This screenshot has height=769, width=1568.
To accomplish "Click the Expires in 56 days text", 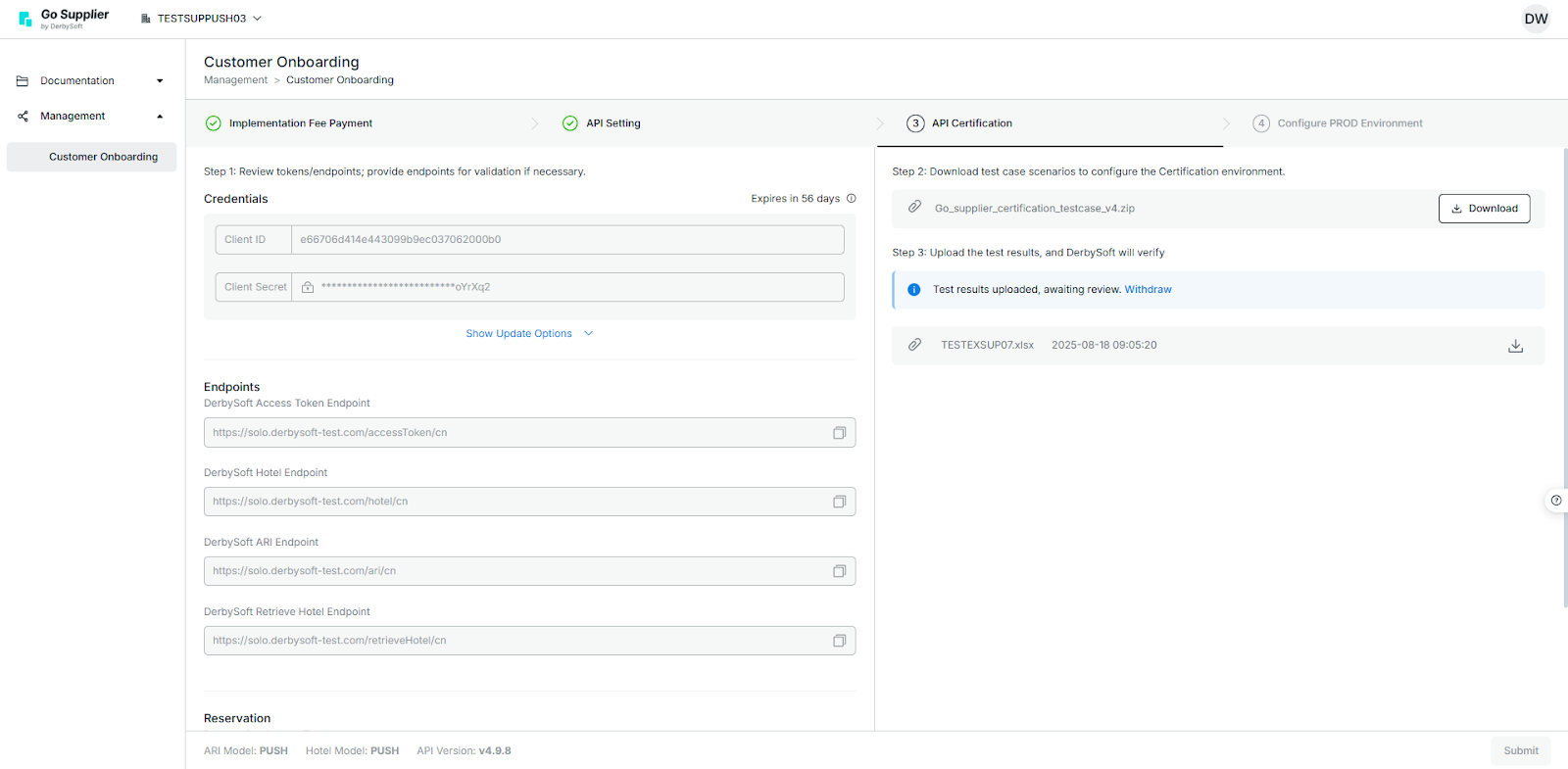I will point(795,199).
